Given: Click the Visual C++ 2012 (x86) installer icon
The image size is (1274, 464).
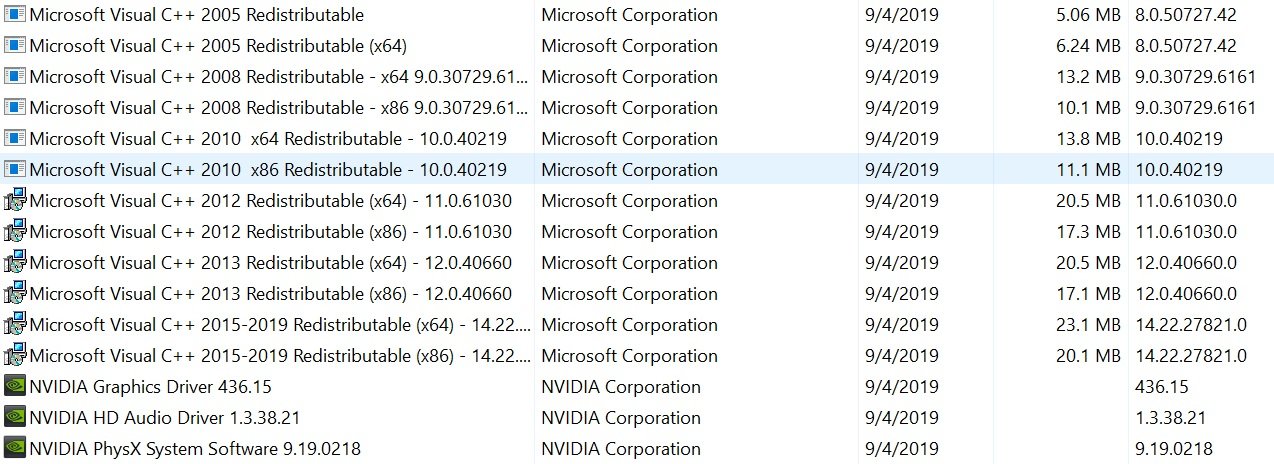Looking at the screenshot, I should pyautogui.click(x=15, y=232).
